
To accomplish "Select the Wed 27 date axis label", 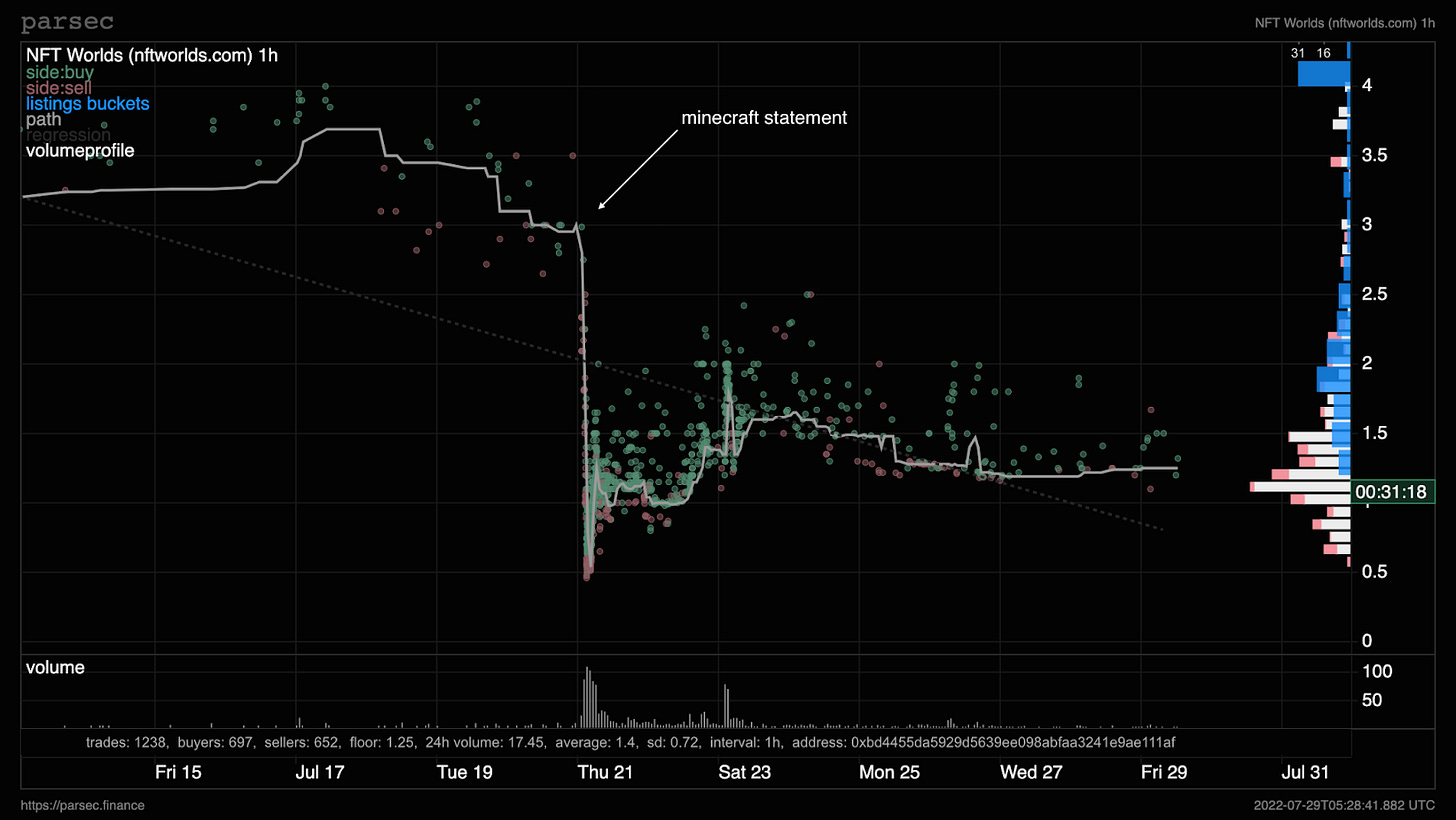I will [1031, 772].
